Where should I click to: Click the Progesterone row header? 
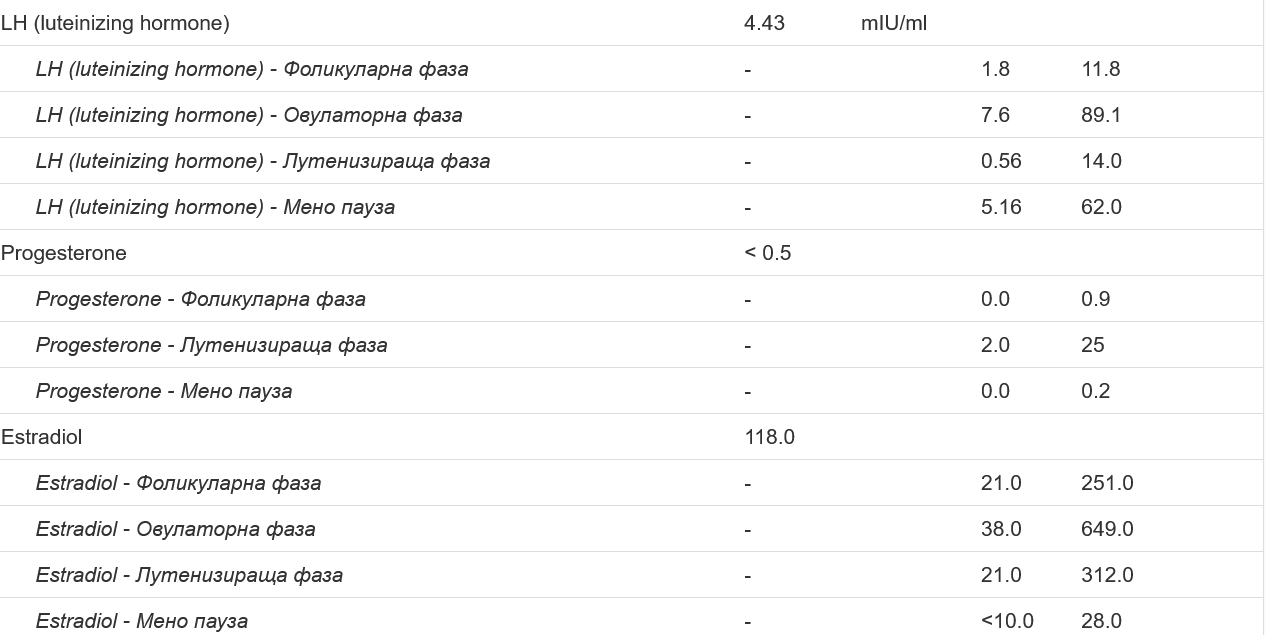click(64, 253)
